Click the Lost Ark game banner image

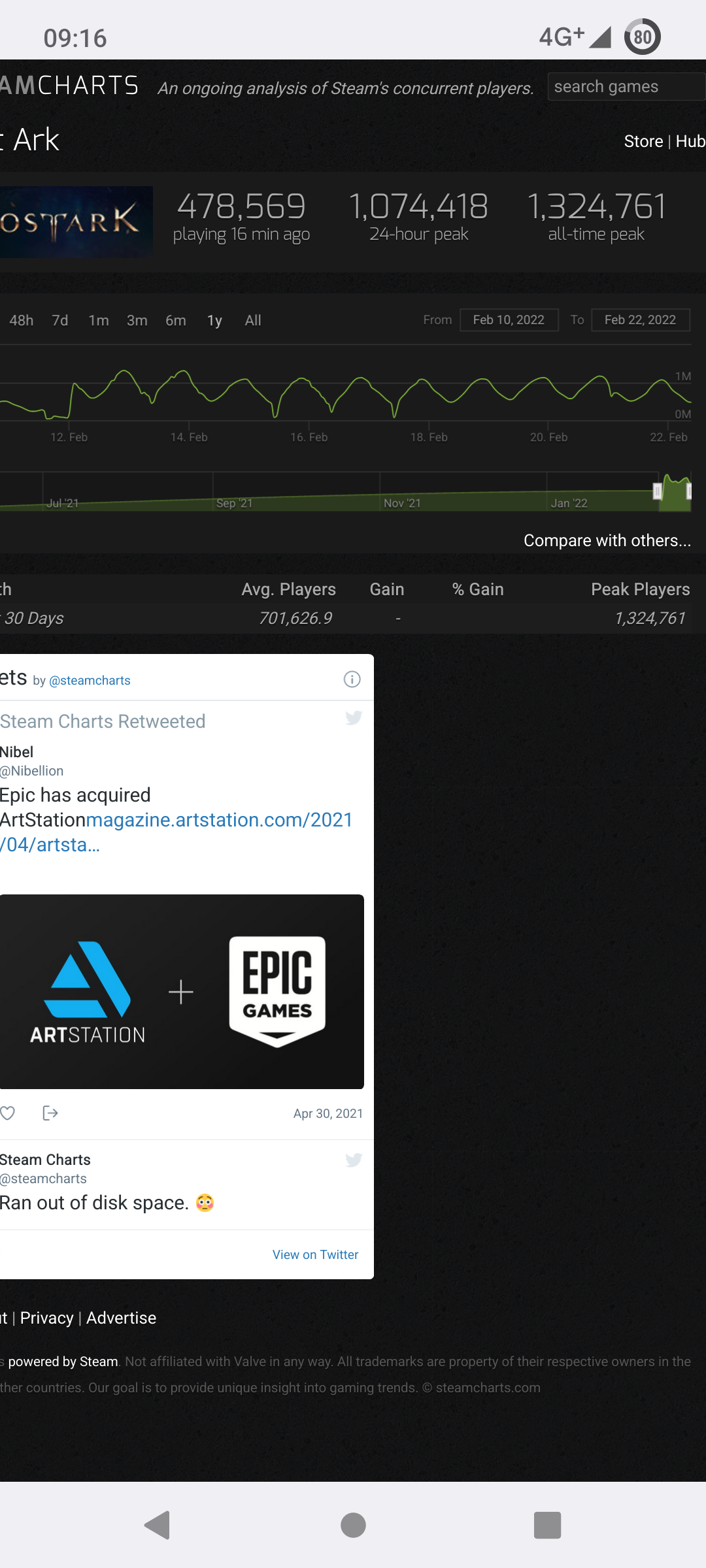click(x=76, y=221)
